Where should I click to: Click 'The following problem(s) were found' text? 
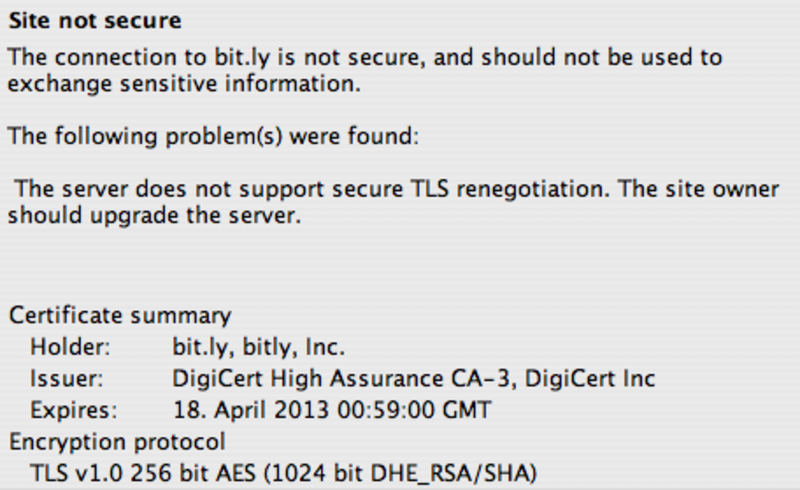[213, 136]
